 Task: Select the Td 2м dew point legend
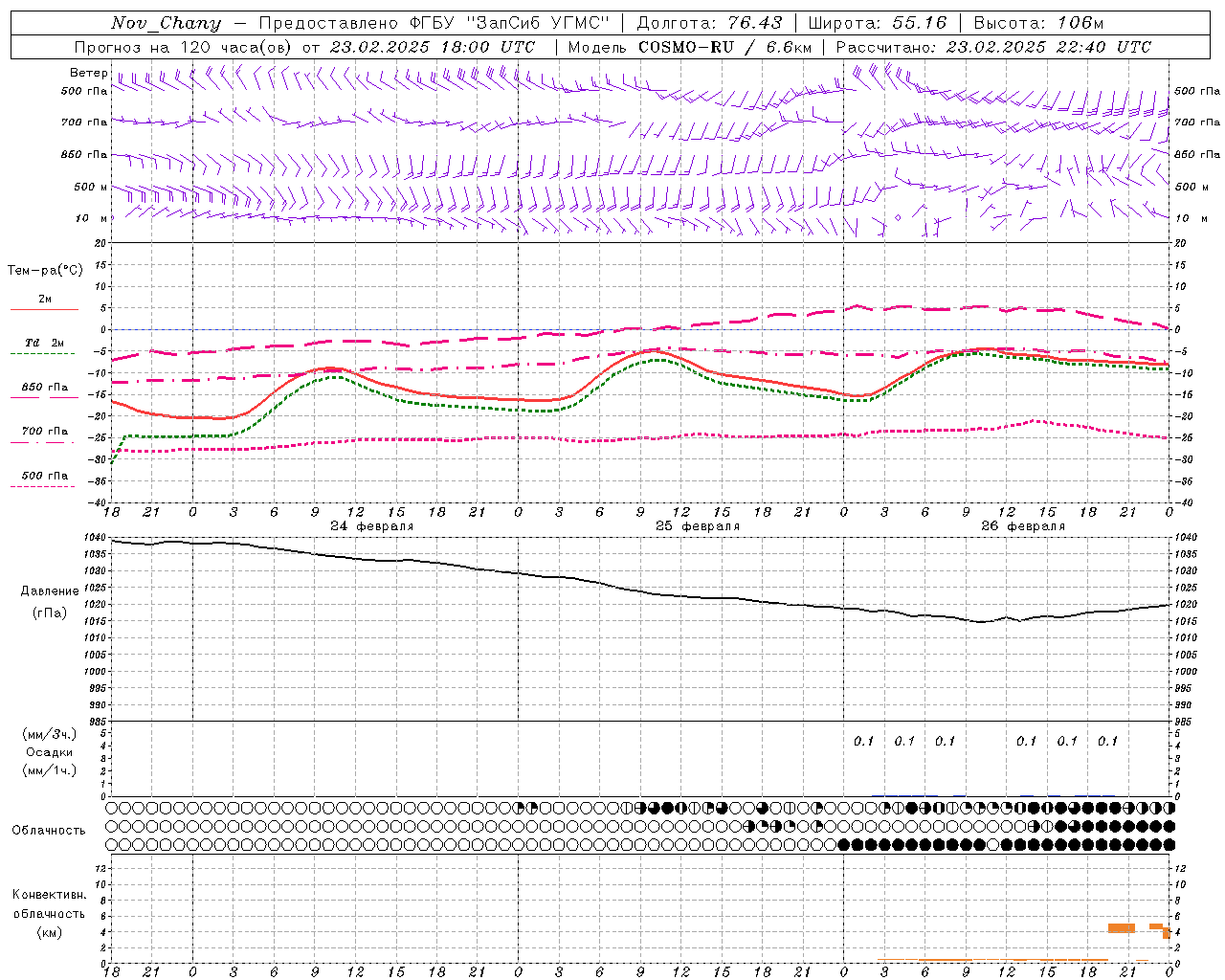point(45,343)
